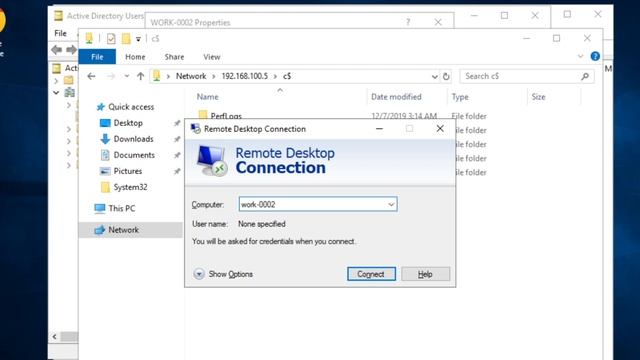The height and width of the screenshot is (360, 640).
Task: Sort by Type column header
Action: pos(460,97)
